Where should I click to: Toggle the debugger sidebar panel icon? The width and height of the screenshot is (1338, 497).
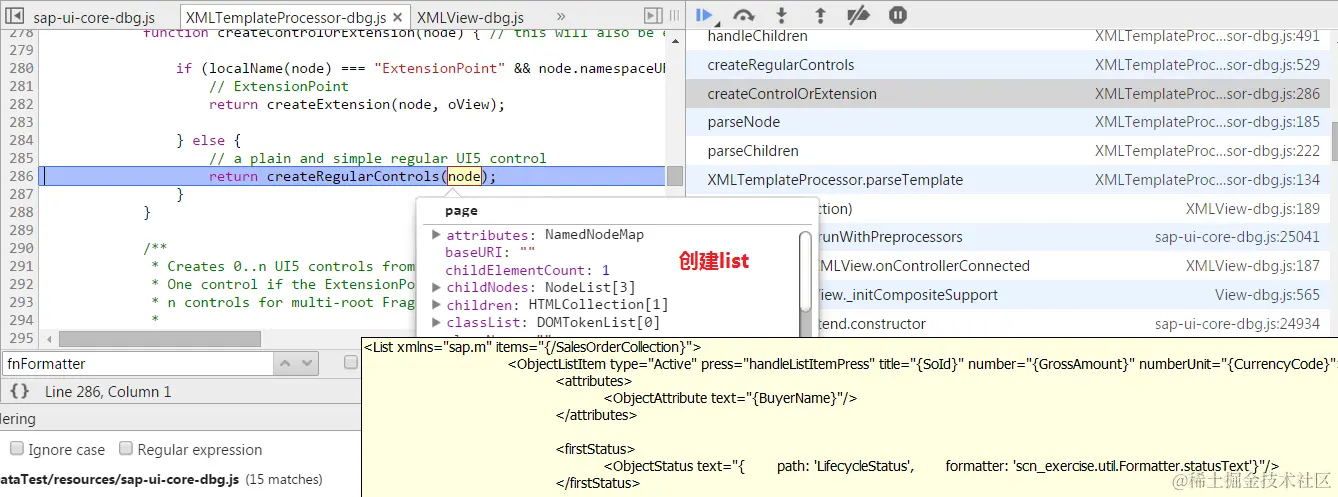point(652,16)
